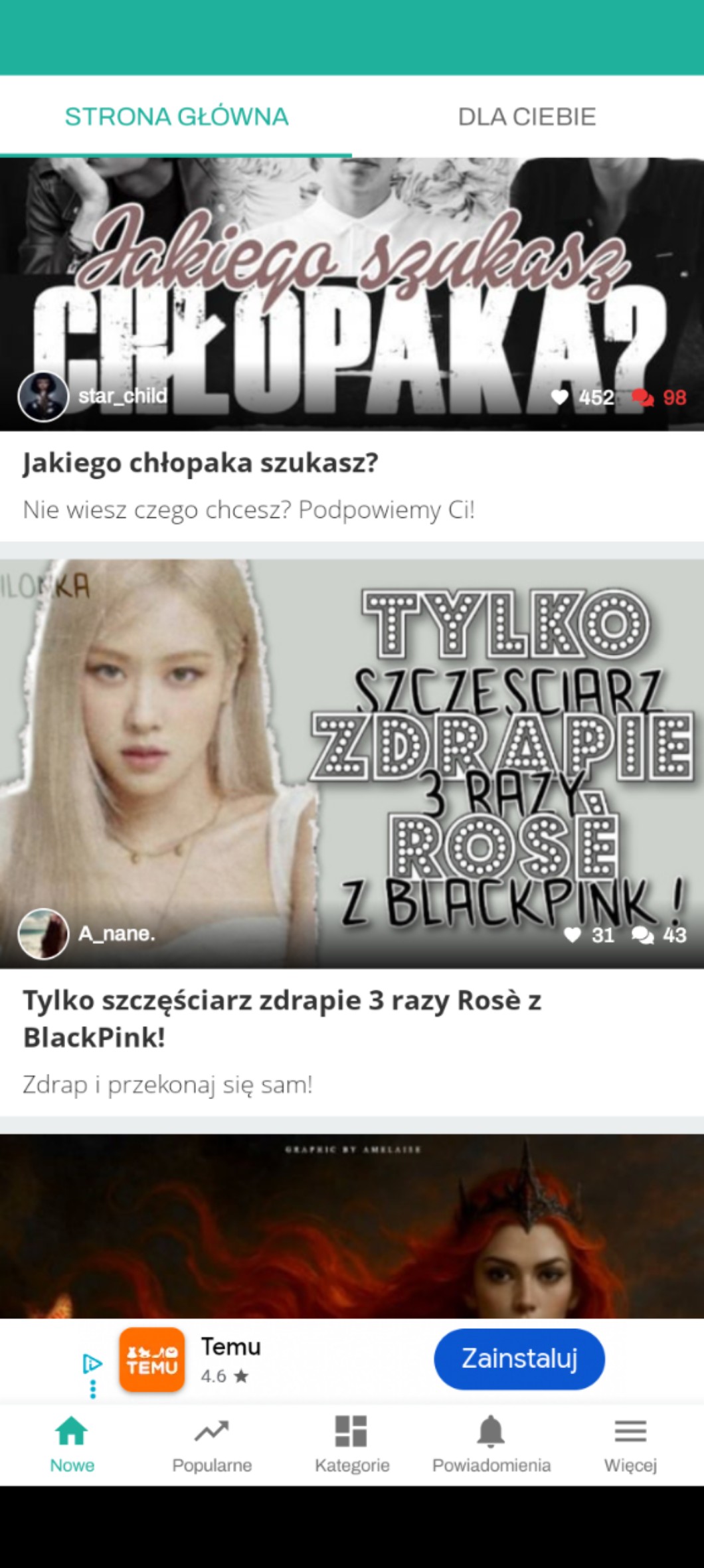
Task: Tap the AdChoices play icon
Action: 92,1363
